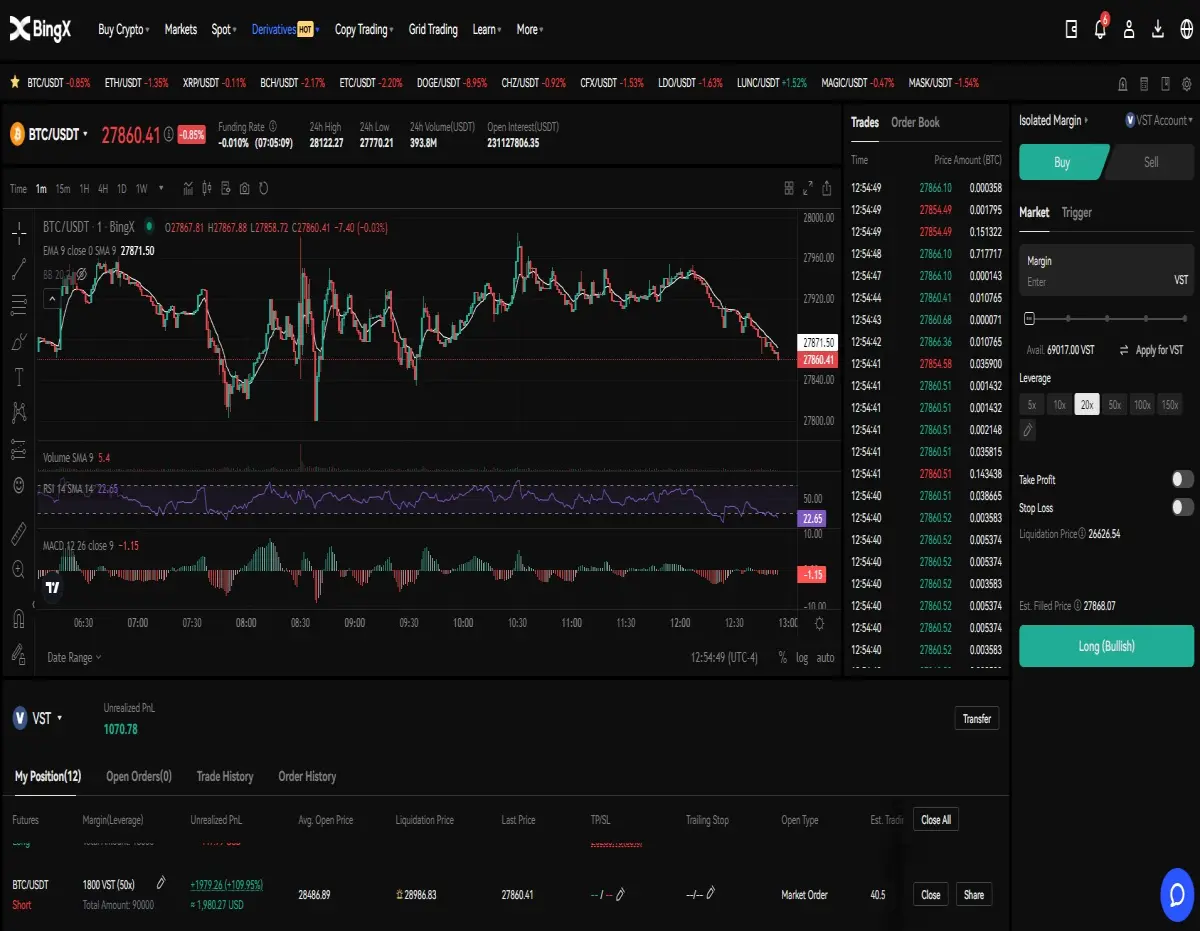Select the brush drawing tool

[18, 341]
